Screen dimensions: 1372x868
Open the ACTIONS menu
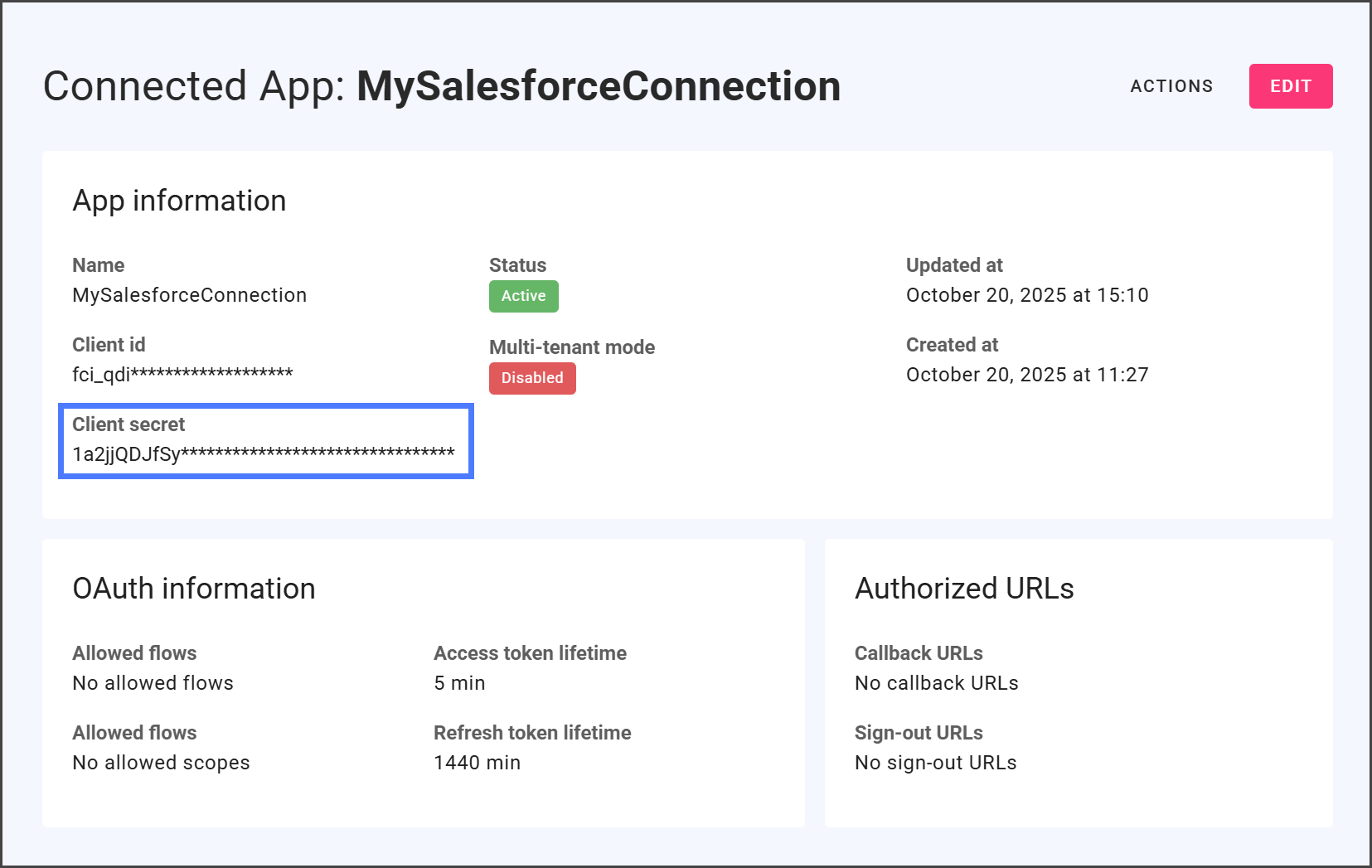1171,86
